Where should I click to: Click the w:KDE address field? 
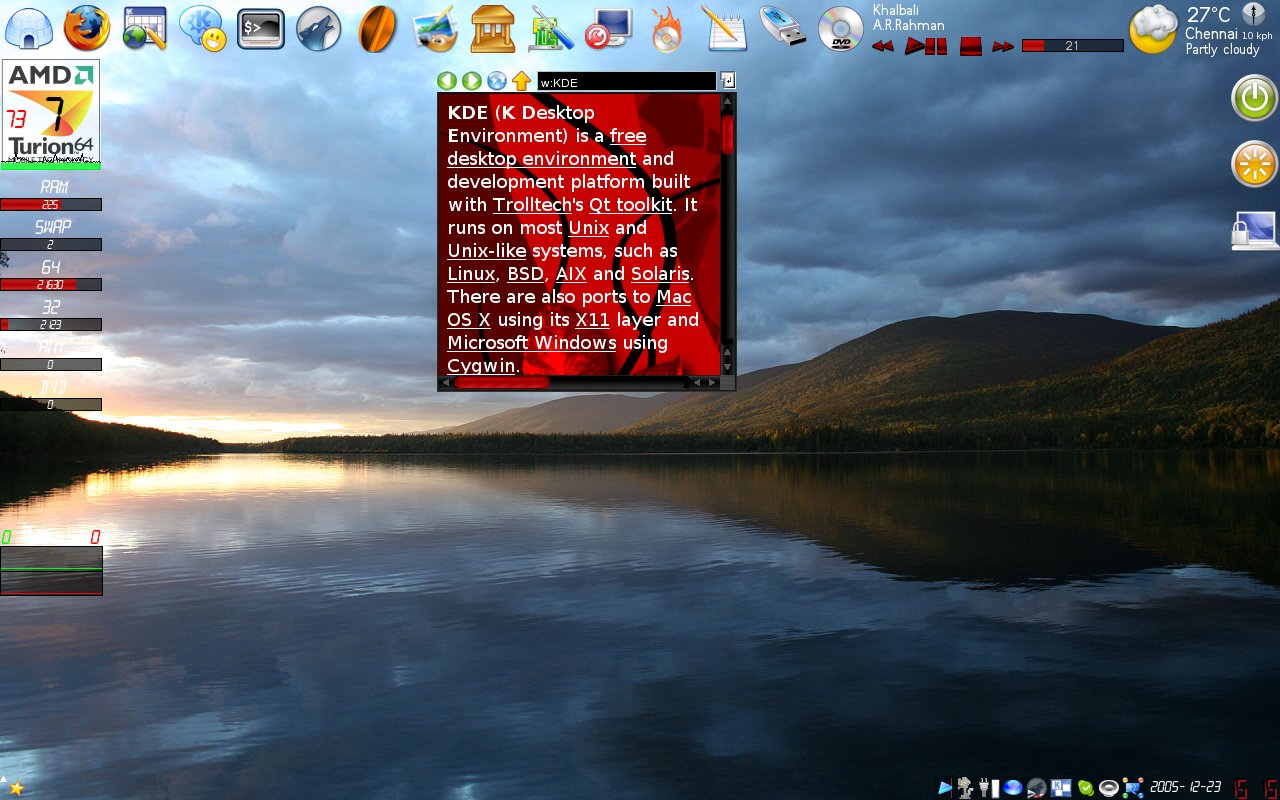pyautogui.click(x=627, y=82)
